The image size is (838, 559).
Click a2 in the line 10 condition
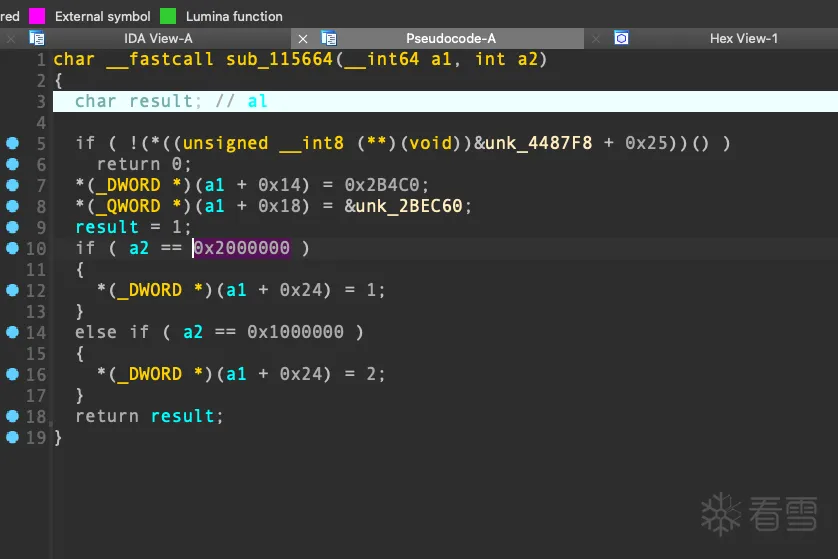tap(139, 248)
